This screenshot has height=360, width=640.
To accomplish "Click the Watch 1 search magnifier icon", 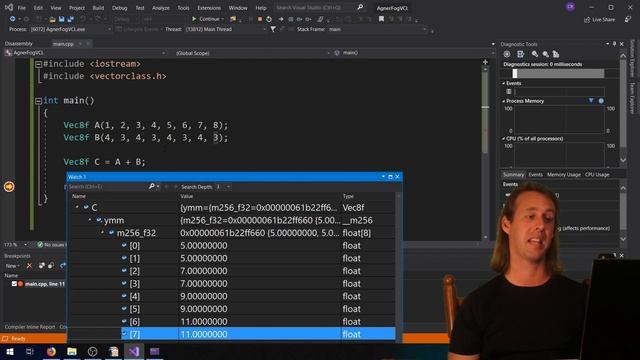I will 151,186.
